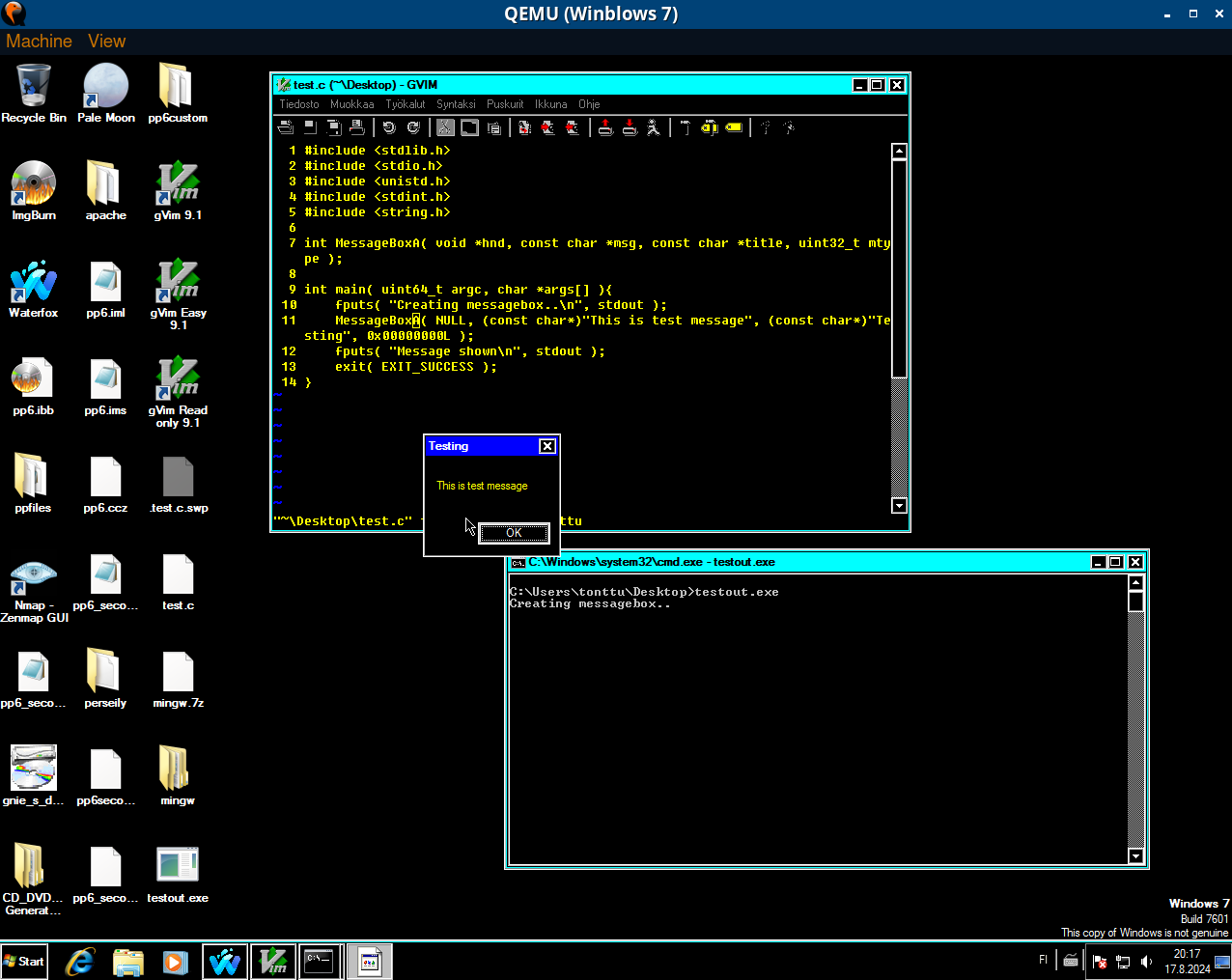The image size is (1232, 980).
Task: Click the Internet Explorer taskbar icon
Action: click(x=80, y=962)
